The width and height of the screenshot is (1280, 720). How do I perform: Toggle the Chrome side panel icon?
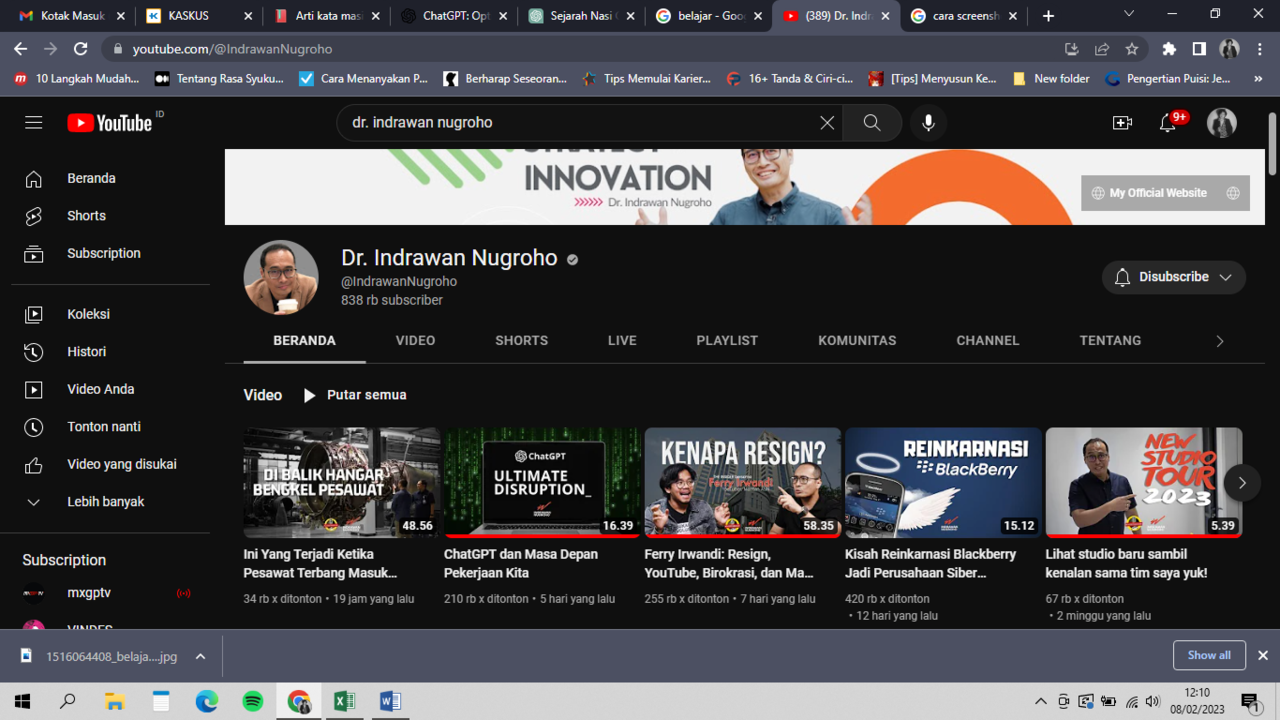[1199, 48]
